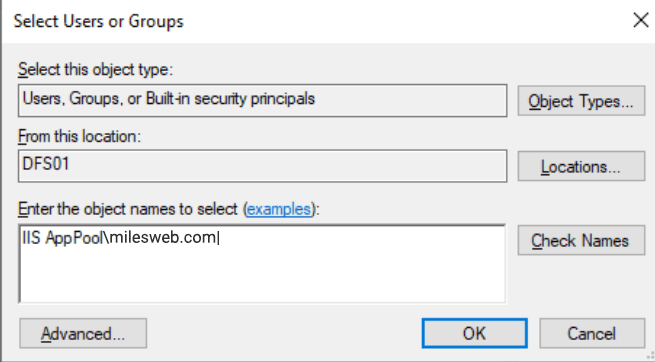Open the Advanced search options
The width and height of the screenshot is (655, 362).
[x=83, y=334]
